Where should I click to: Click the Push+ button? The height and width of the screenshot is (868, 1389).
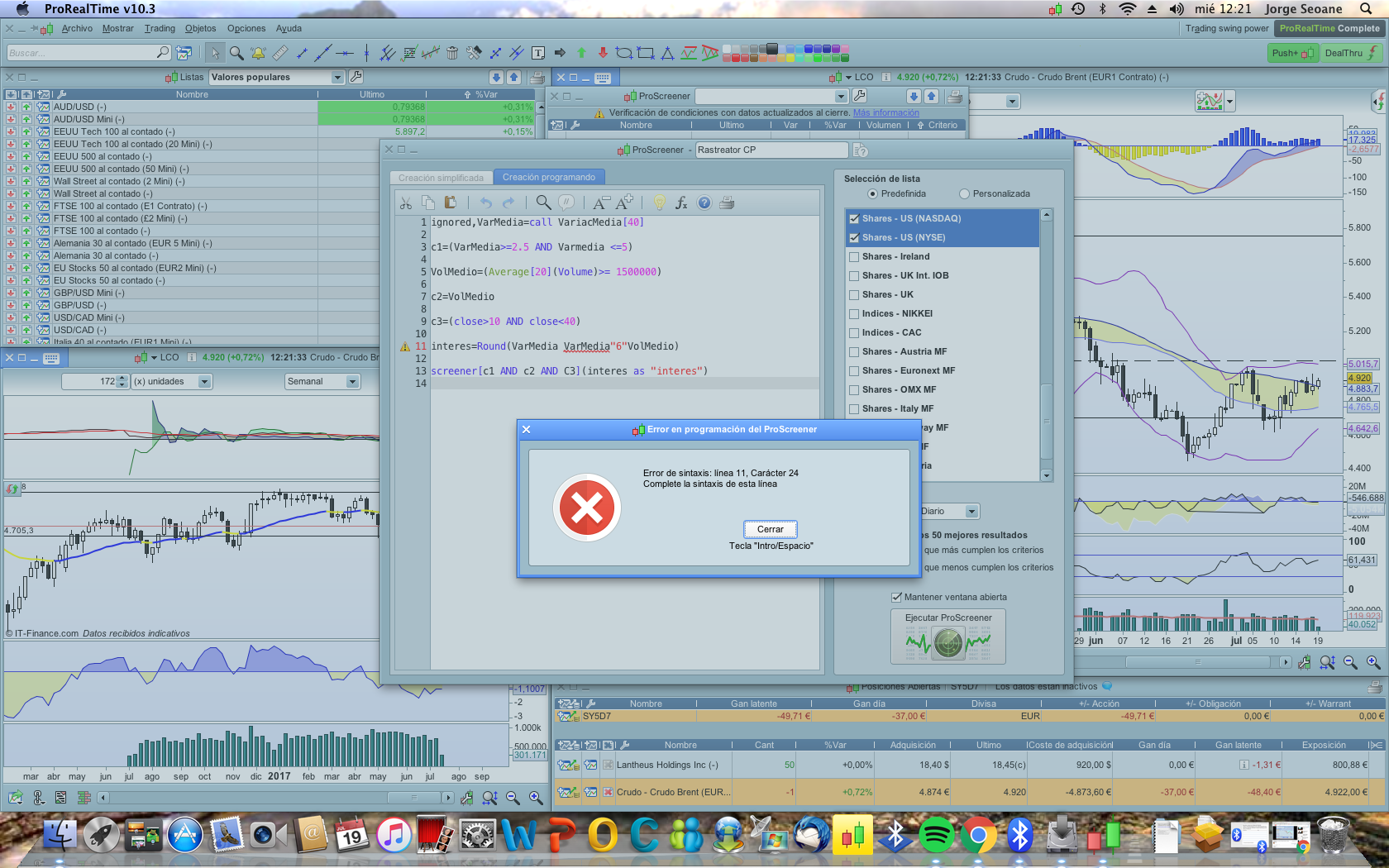click(x=1293, y=53)
